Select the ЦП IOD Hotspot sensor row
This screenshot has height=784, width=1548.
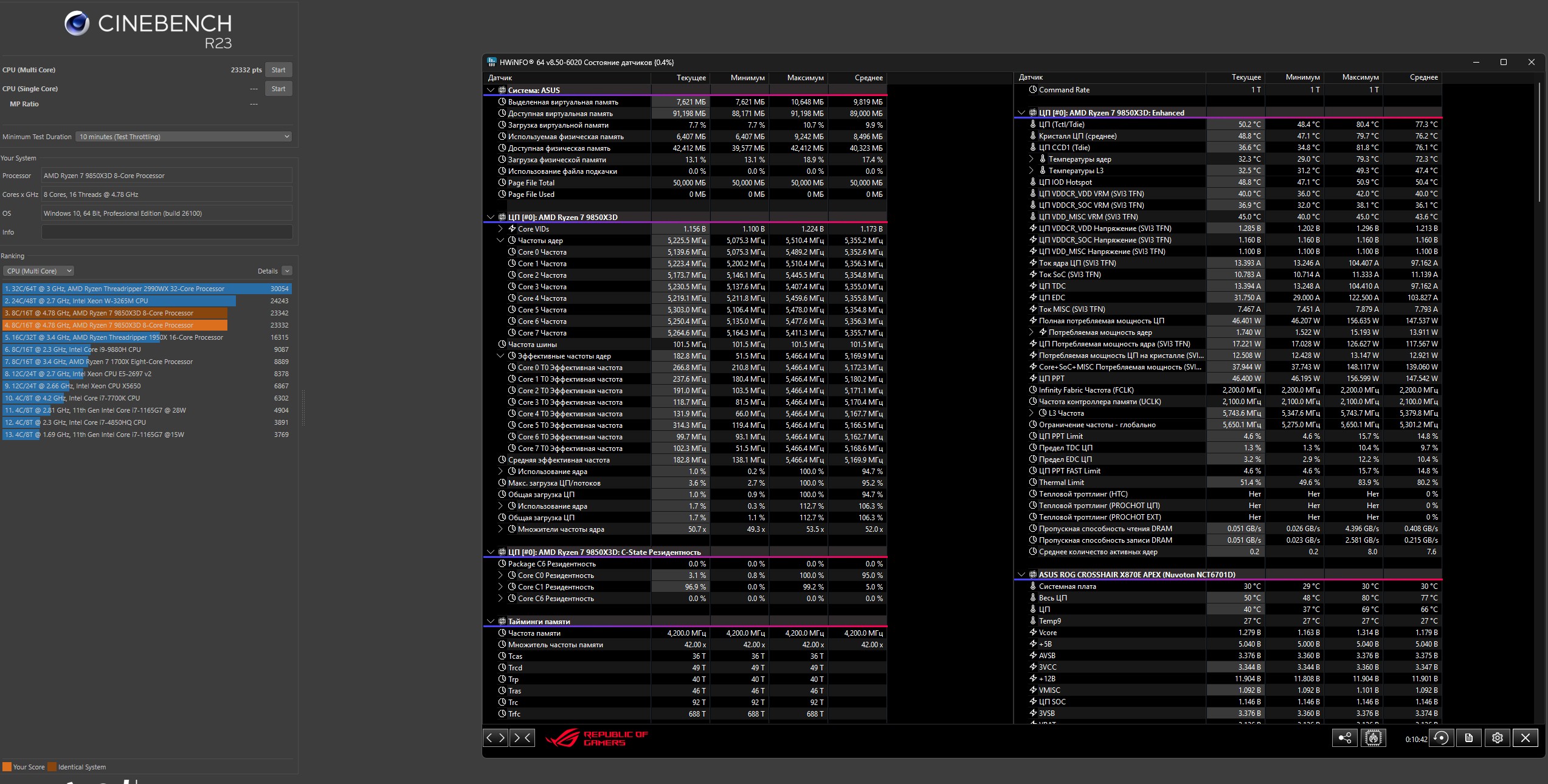point(1228,182)
